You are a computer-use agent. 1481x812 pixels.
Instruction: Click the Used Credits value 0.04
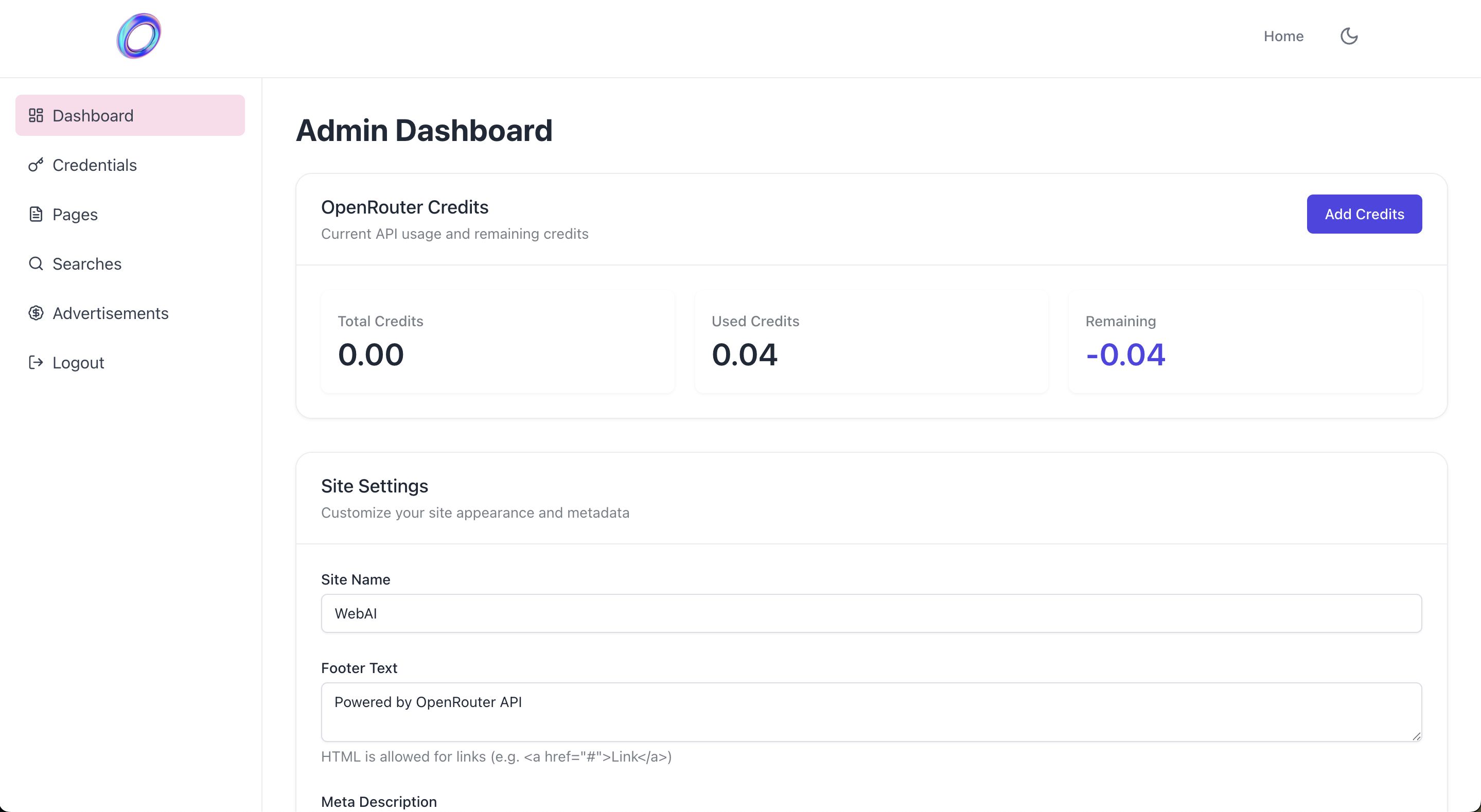pos(745,354)
